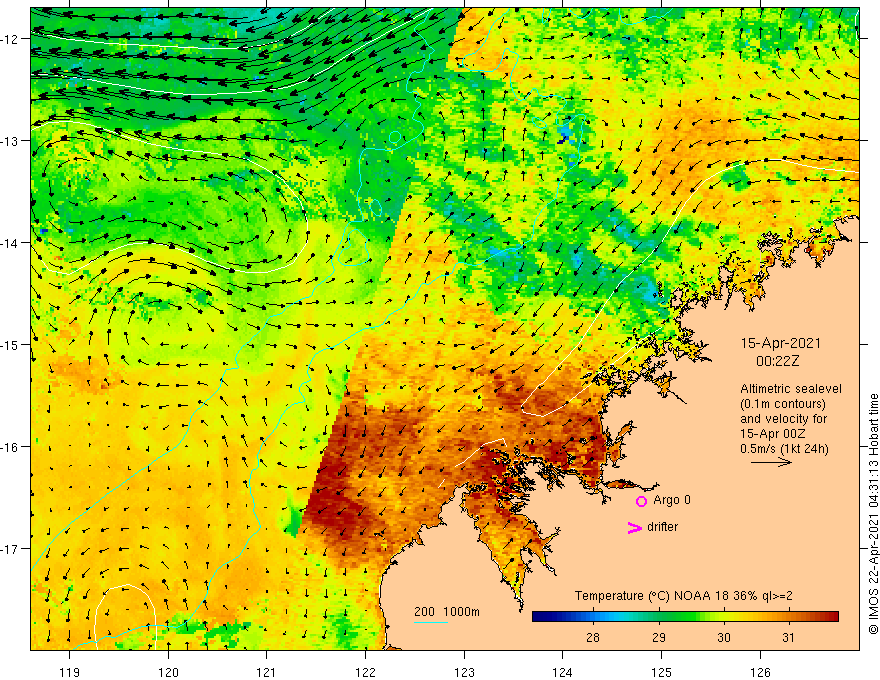Click the 29 value on temperature scale
Screen dimensions: 880x680
pyautogui.click(x=659, y=637)
